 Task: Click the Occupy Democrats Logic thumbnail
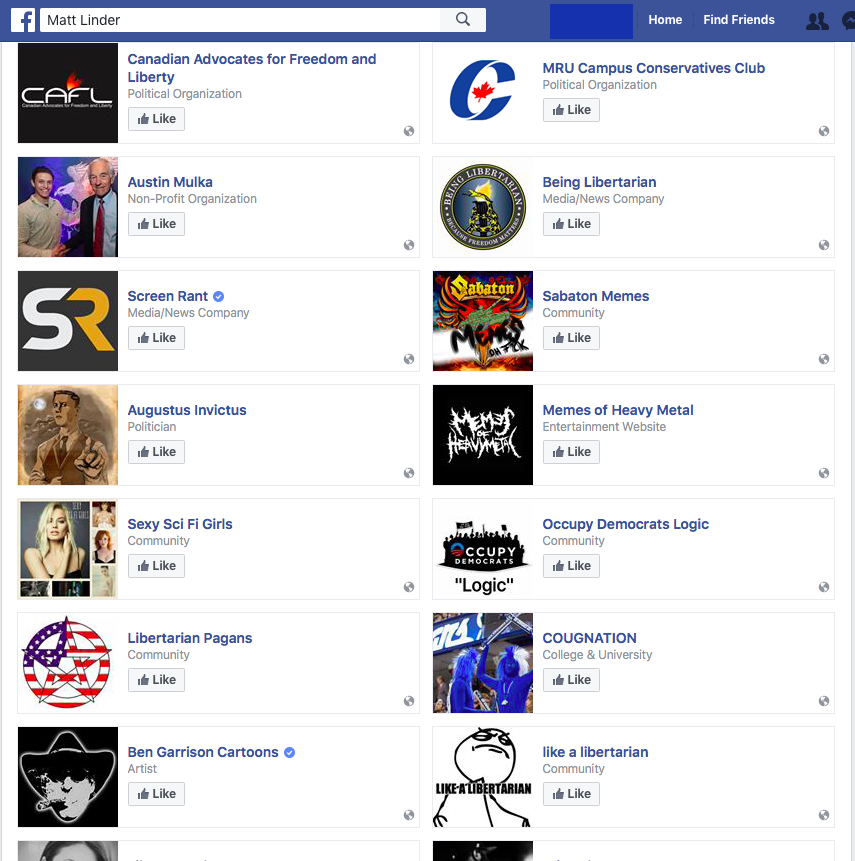coord(483,549)
